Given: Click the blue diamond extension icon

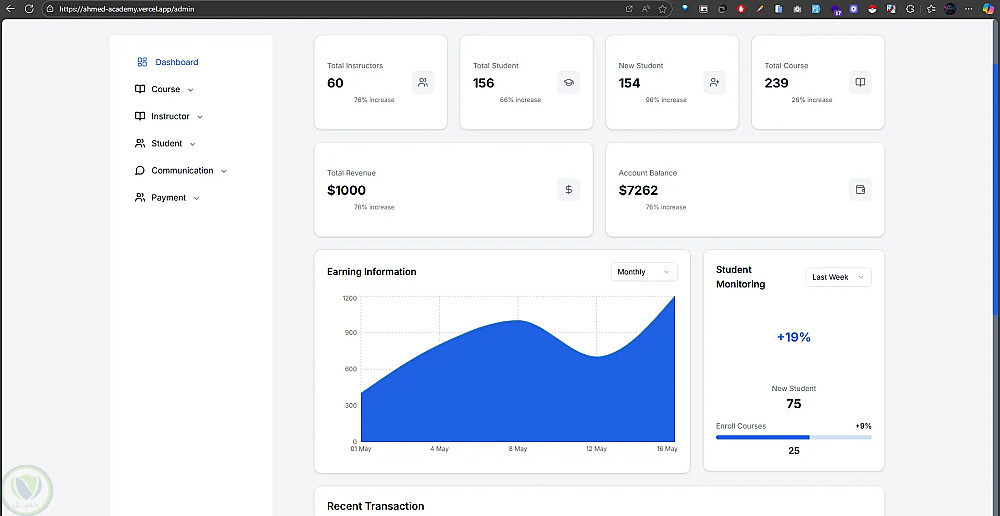Looking at the screenshot, I should coord(686,9).
